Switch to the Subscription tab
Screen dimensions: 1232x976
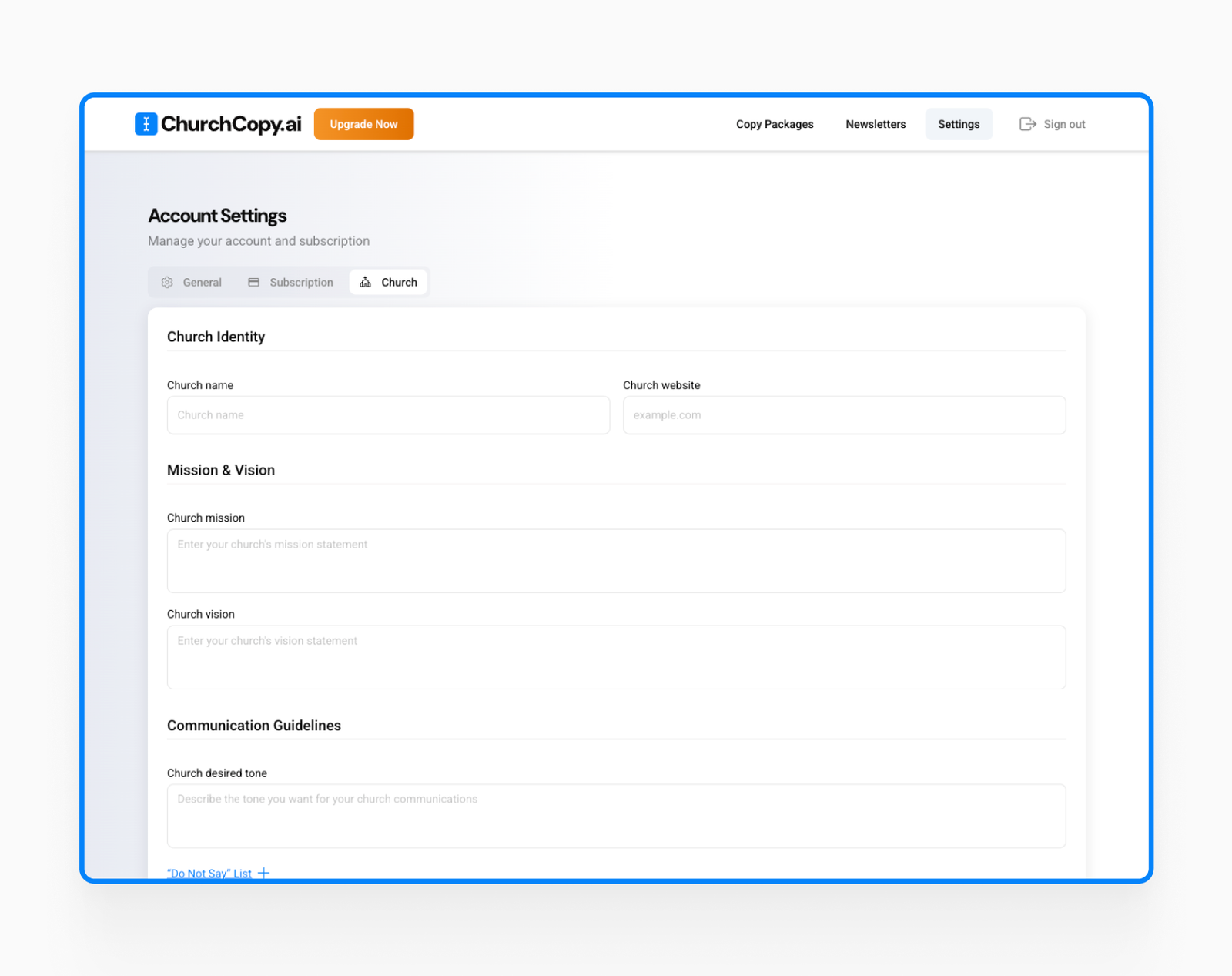pyautogui.click(x=300, y=282)
